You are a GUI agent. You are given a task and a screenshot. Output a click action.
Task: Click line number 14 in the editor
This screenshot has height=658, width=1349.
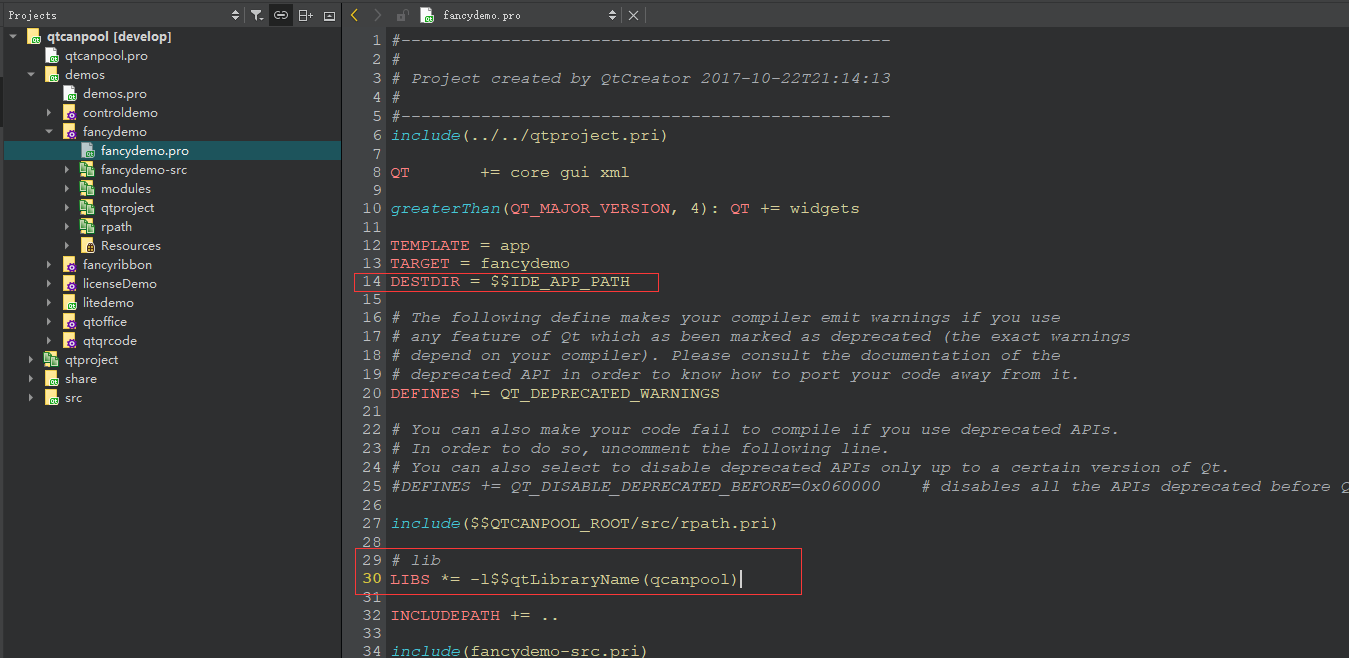[371, 283]
